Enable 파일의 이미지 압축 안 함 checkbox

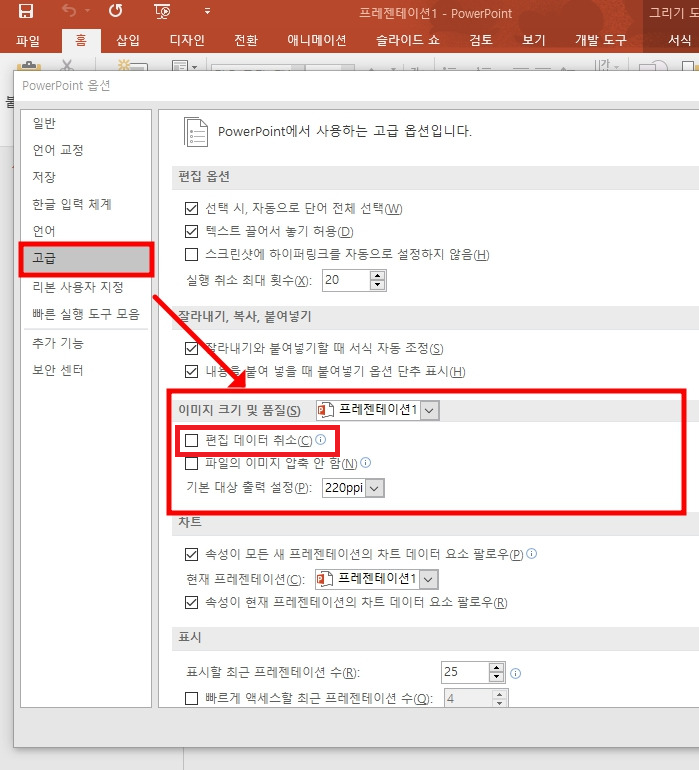pos(192,463)
